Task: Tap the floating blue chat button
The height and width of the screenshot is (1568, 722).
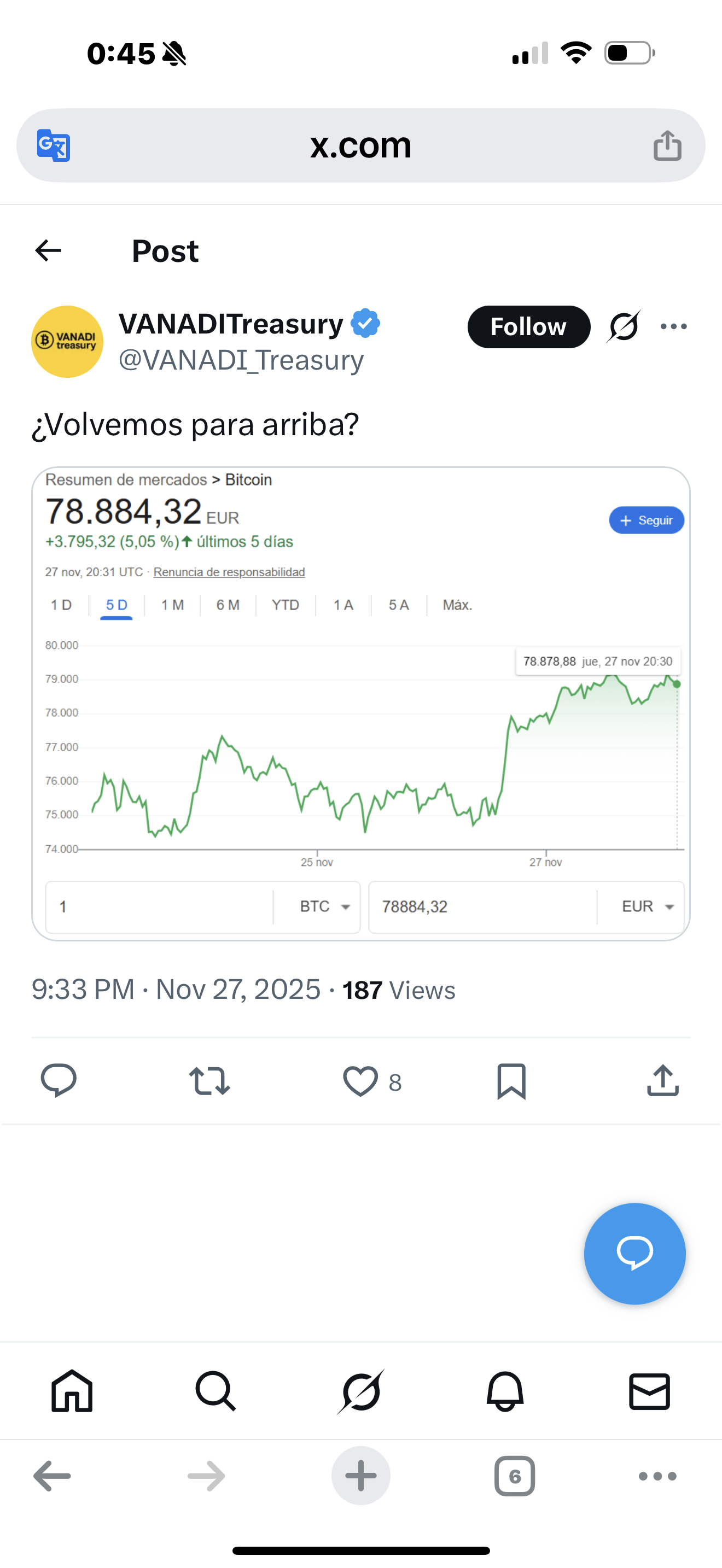Action: click(x=634, y=1253)
